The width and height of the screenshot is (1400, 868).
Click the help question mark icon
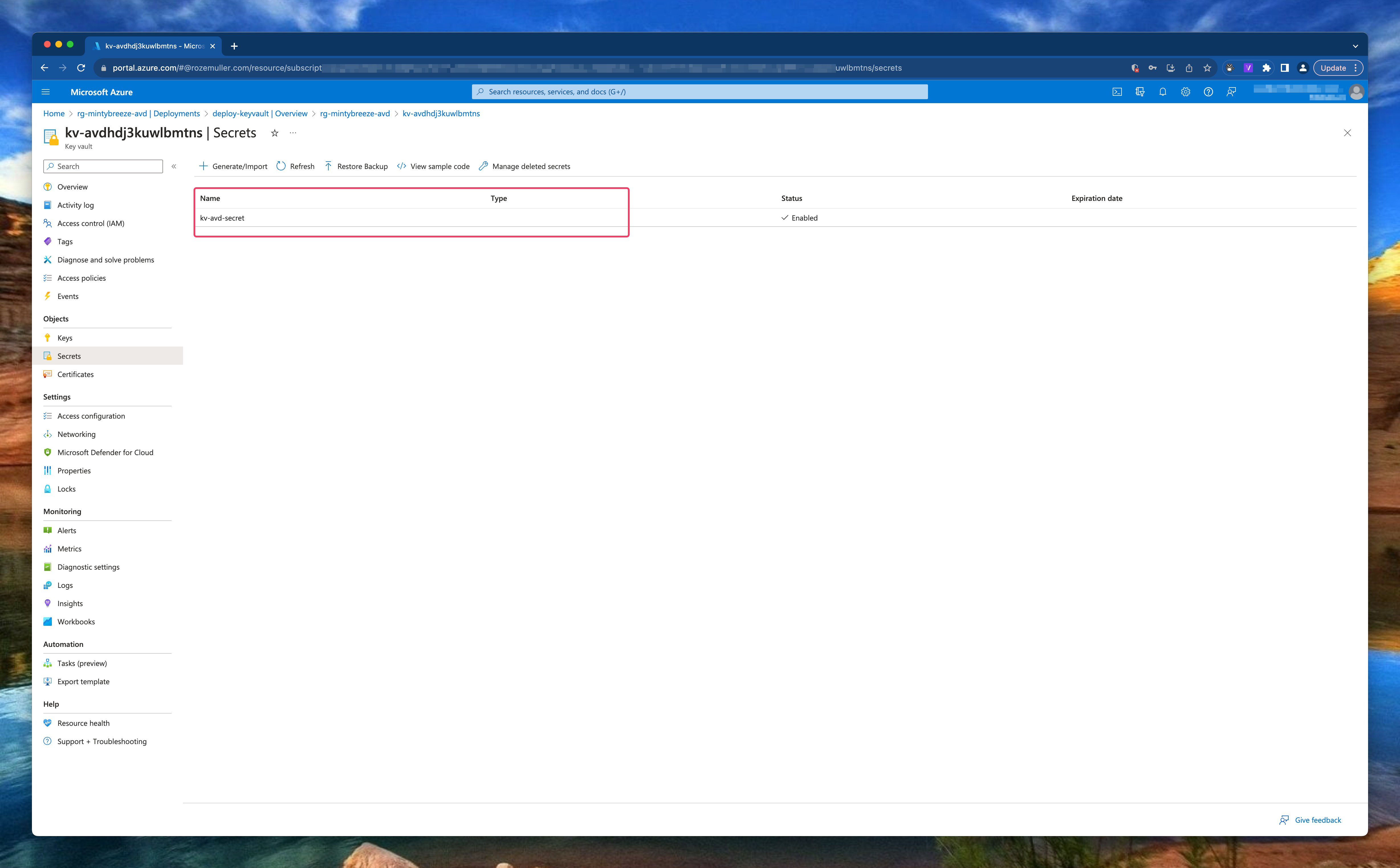pos(1208,92)
